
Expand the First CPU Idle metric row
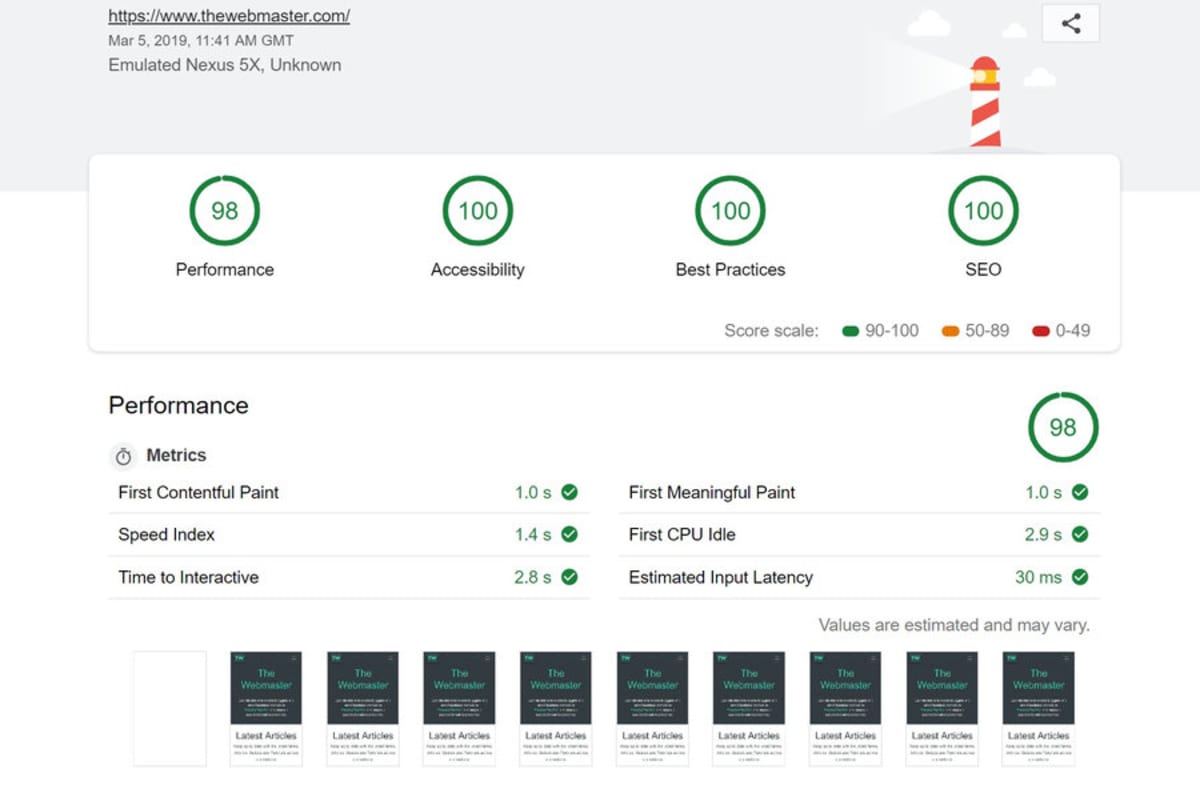859,534
